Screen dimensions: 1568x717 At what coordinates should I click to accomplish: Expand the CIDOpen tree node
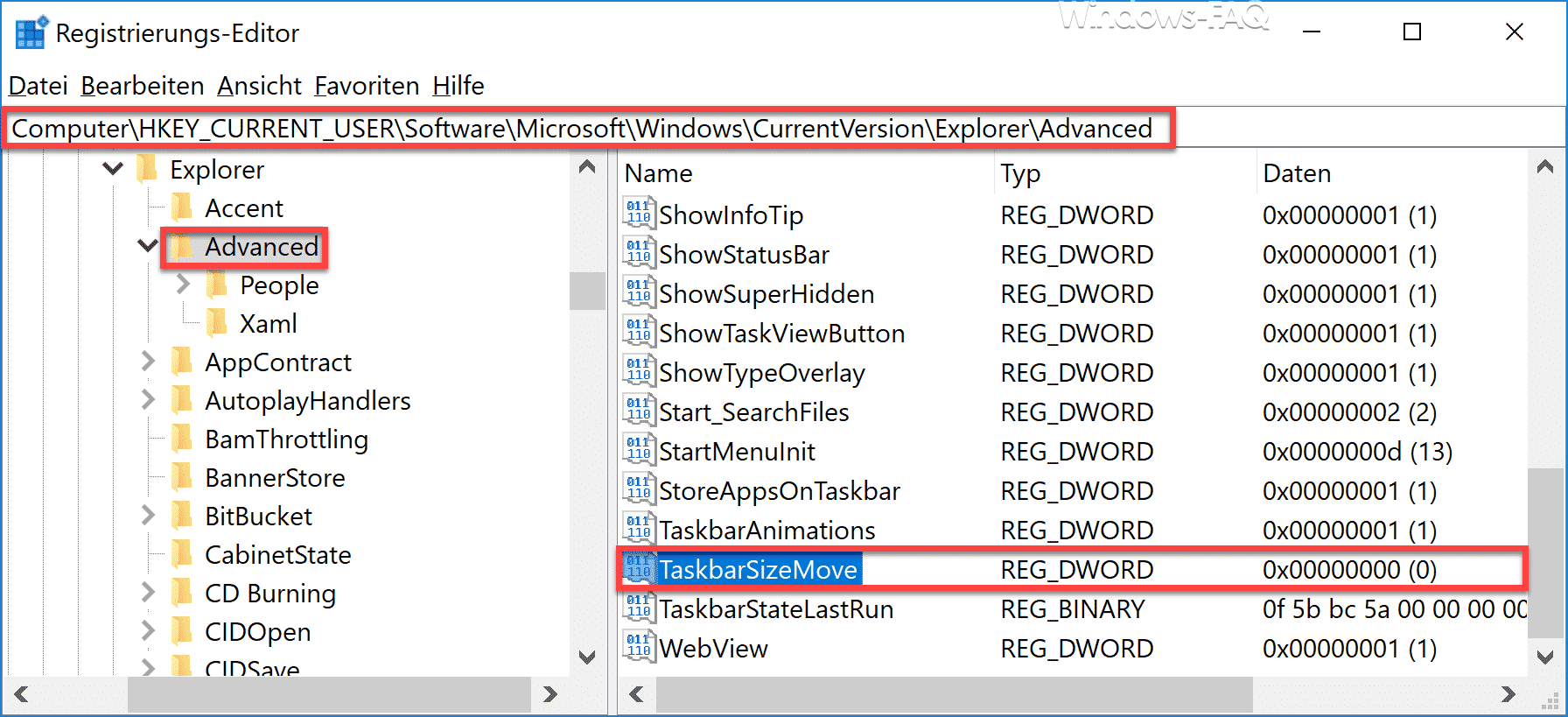(x=148, y=630)
